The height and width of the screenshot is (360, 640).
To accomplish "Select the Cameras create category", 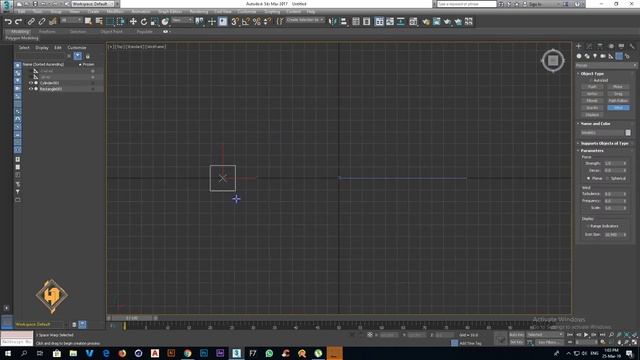I will pyautogui.click(x=603, y=56).
